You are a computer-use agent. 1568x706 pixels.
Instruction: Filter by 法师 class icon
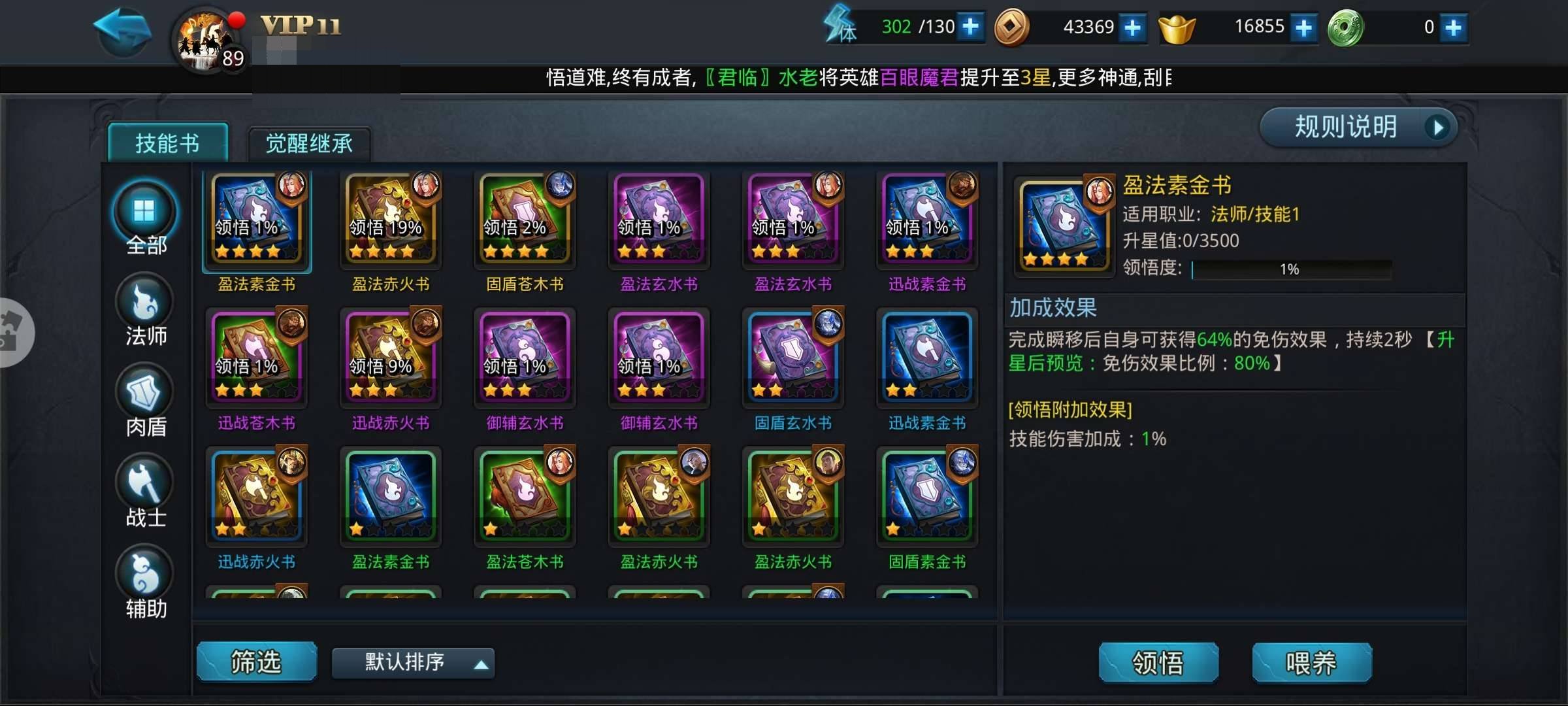point(145,301)
